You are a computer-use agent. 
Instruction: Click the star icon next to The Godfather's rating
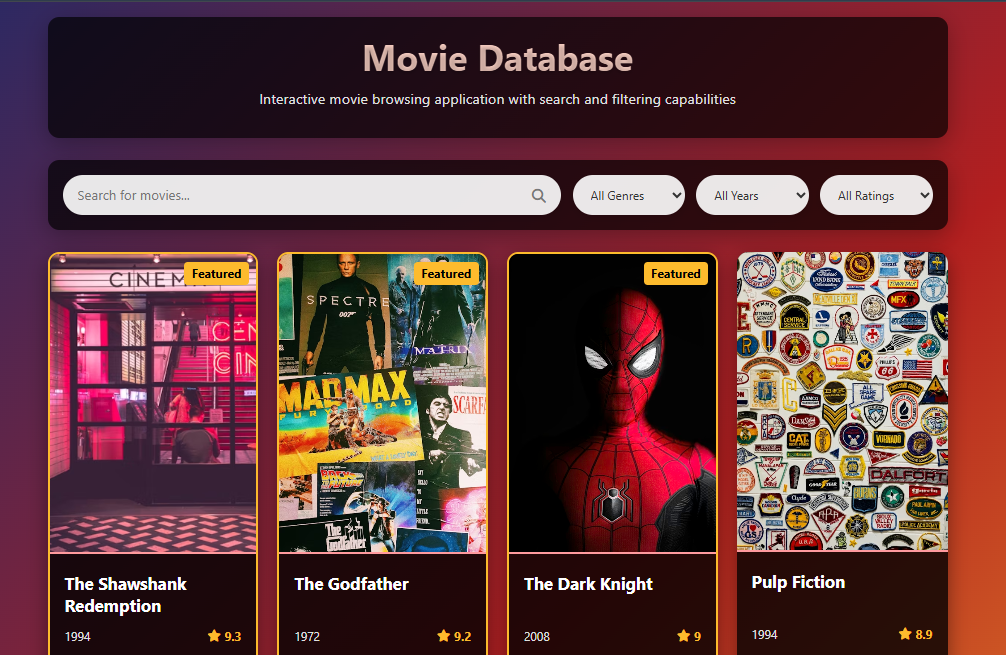point(443,636)
